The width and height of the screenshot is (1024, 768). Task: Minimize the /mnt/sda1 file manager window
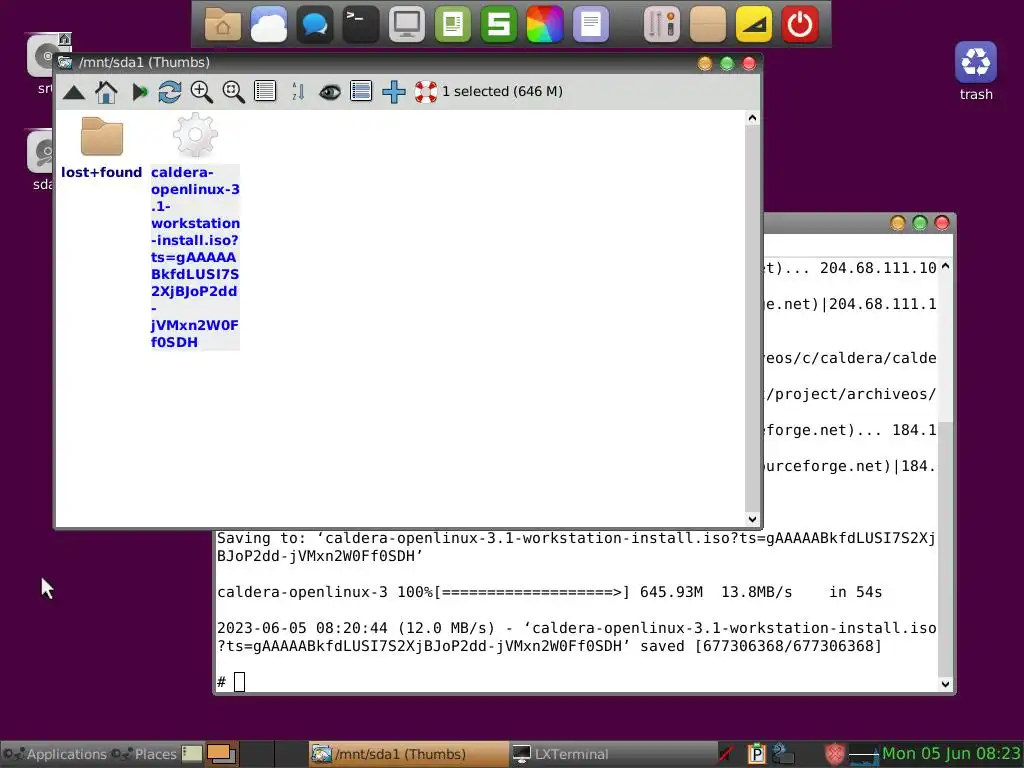705,63
